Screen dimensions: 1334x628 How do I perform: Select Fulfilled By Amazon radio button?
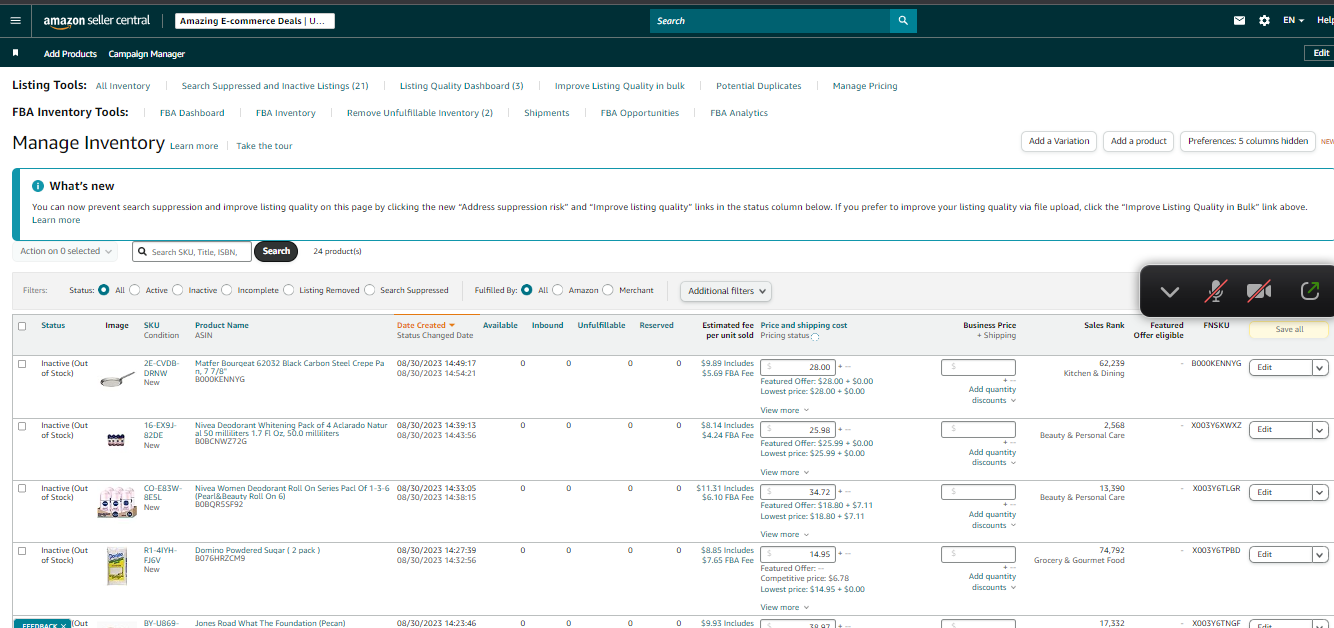(x=558, y=290)
